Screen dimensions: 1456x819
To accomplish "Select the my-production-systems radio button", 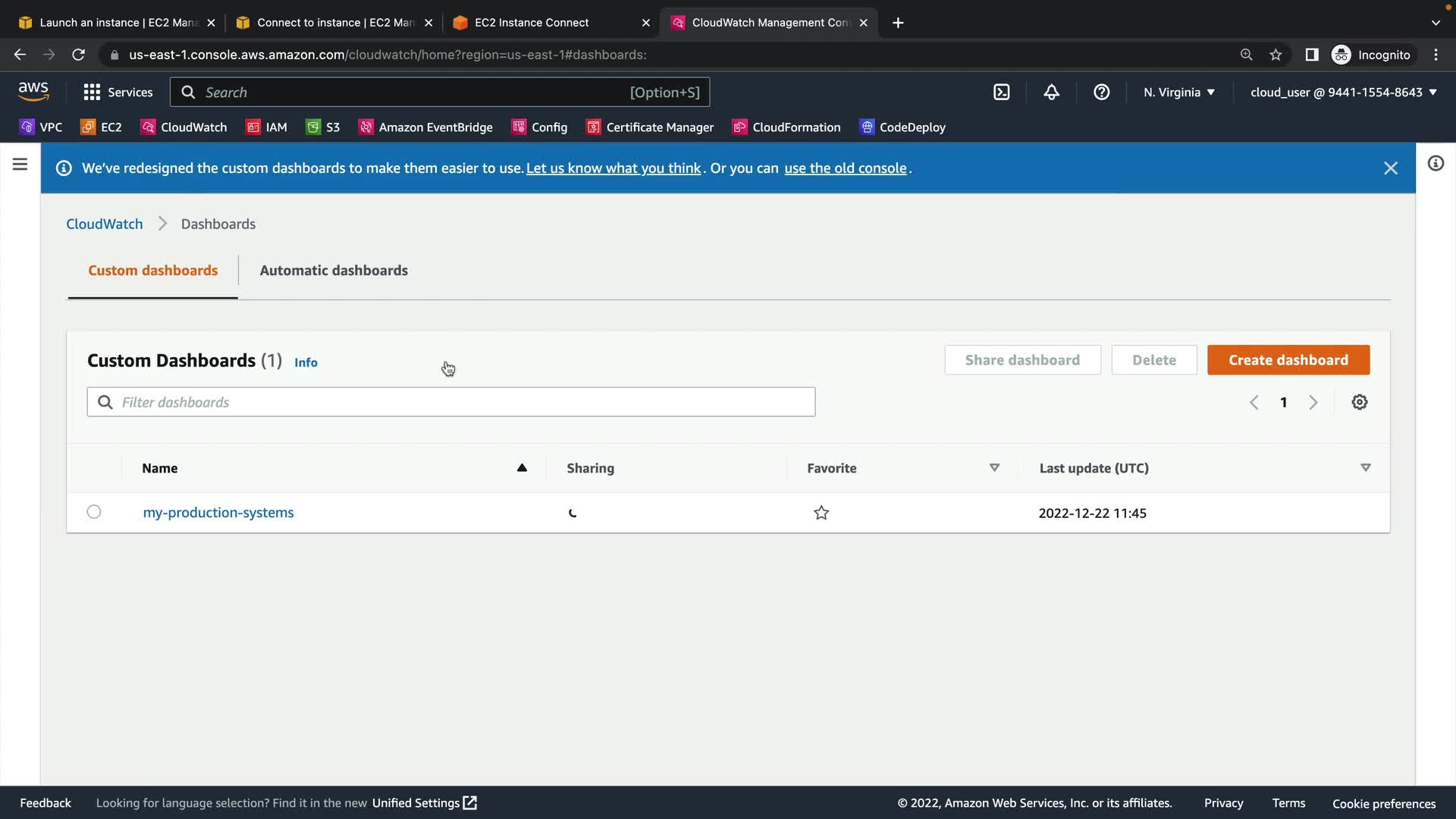I will coord(94,512).
